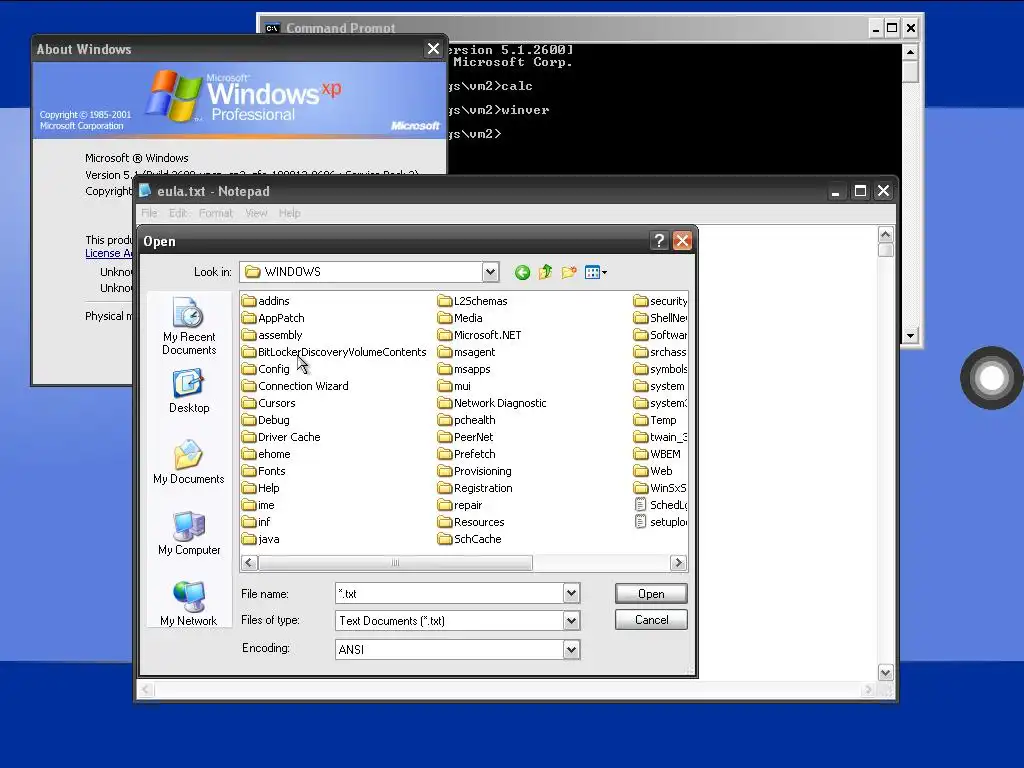Image resolution: width=1024 pixels, height=768 pixels.
Task: Select the SchedLg text file
Action: (661, 505)
